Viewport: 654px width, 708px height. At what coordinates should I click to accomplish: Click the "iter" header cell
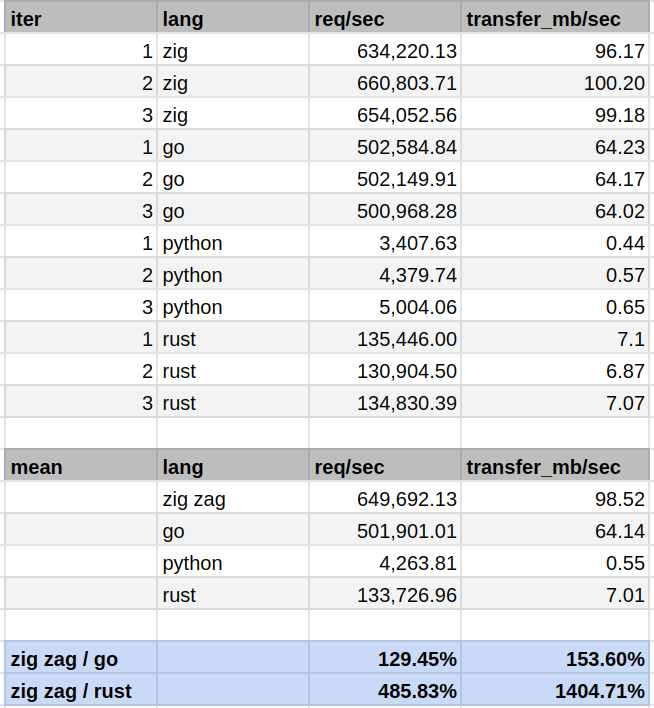tap(80, 19)
